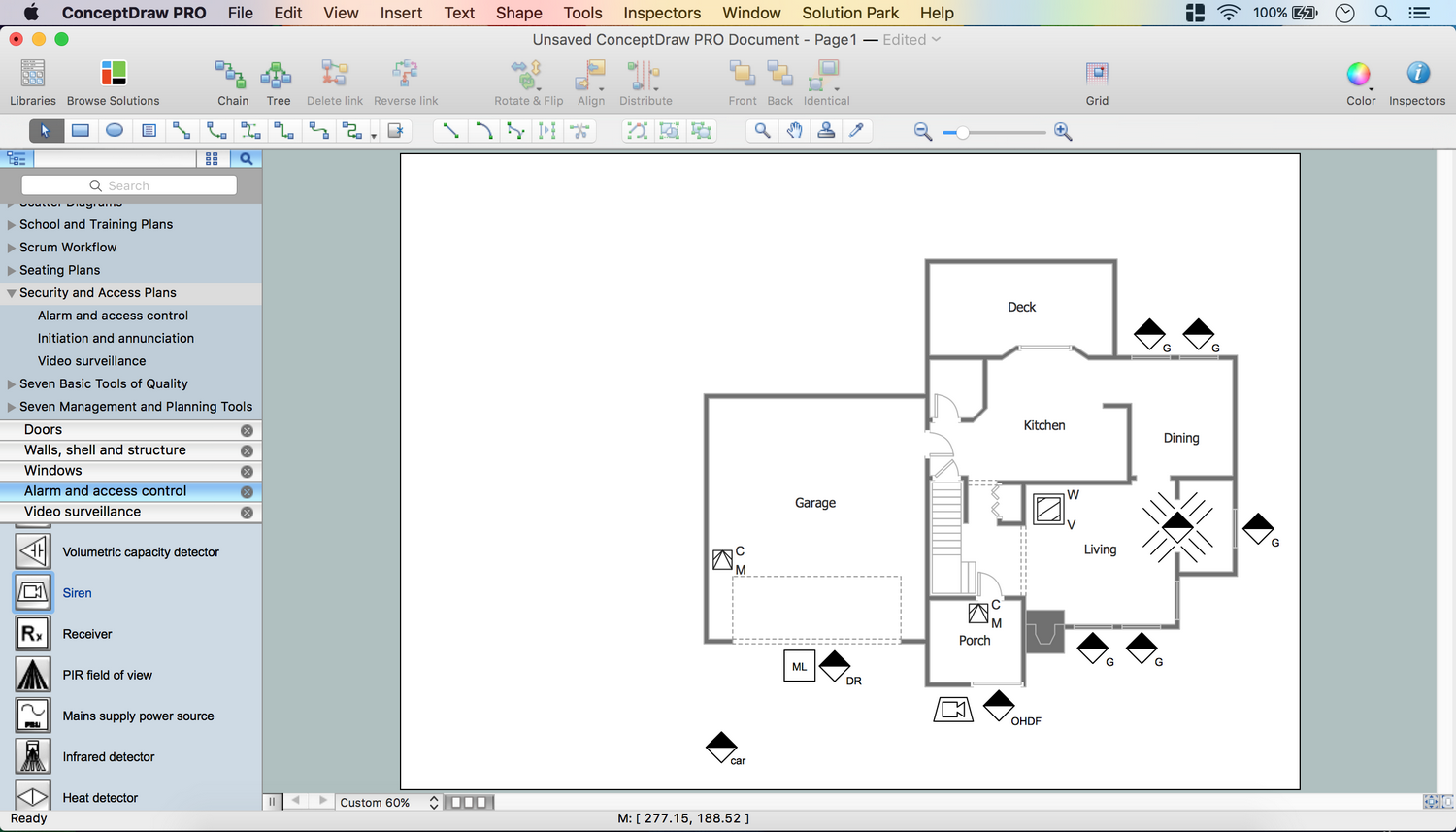Select the Mains supply power source shape

pyautogui.click(x=33, y=715)
